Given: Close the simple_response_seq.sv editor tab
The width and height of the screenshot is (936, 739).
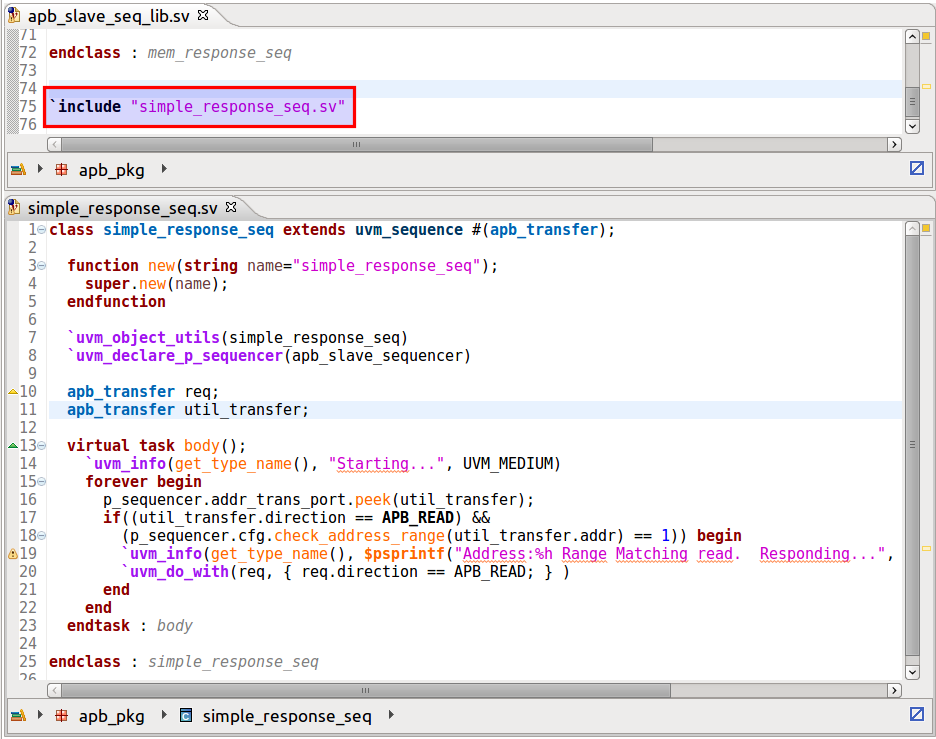Looking at the screenshot, I should (231, 208).
